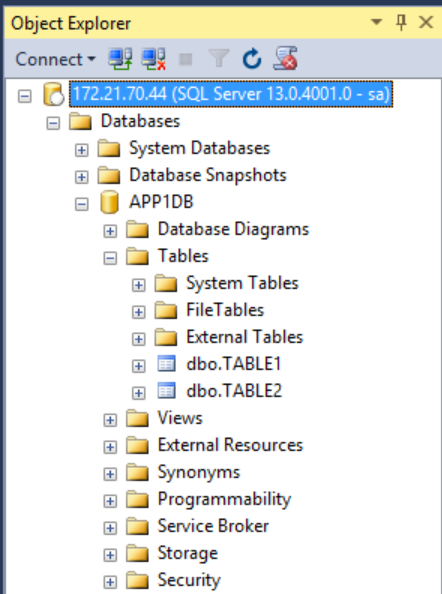Select Database Diagrams in the tree
The width and height of the screenshot is (442, 594).
(233, 230)
